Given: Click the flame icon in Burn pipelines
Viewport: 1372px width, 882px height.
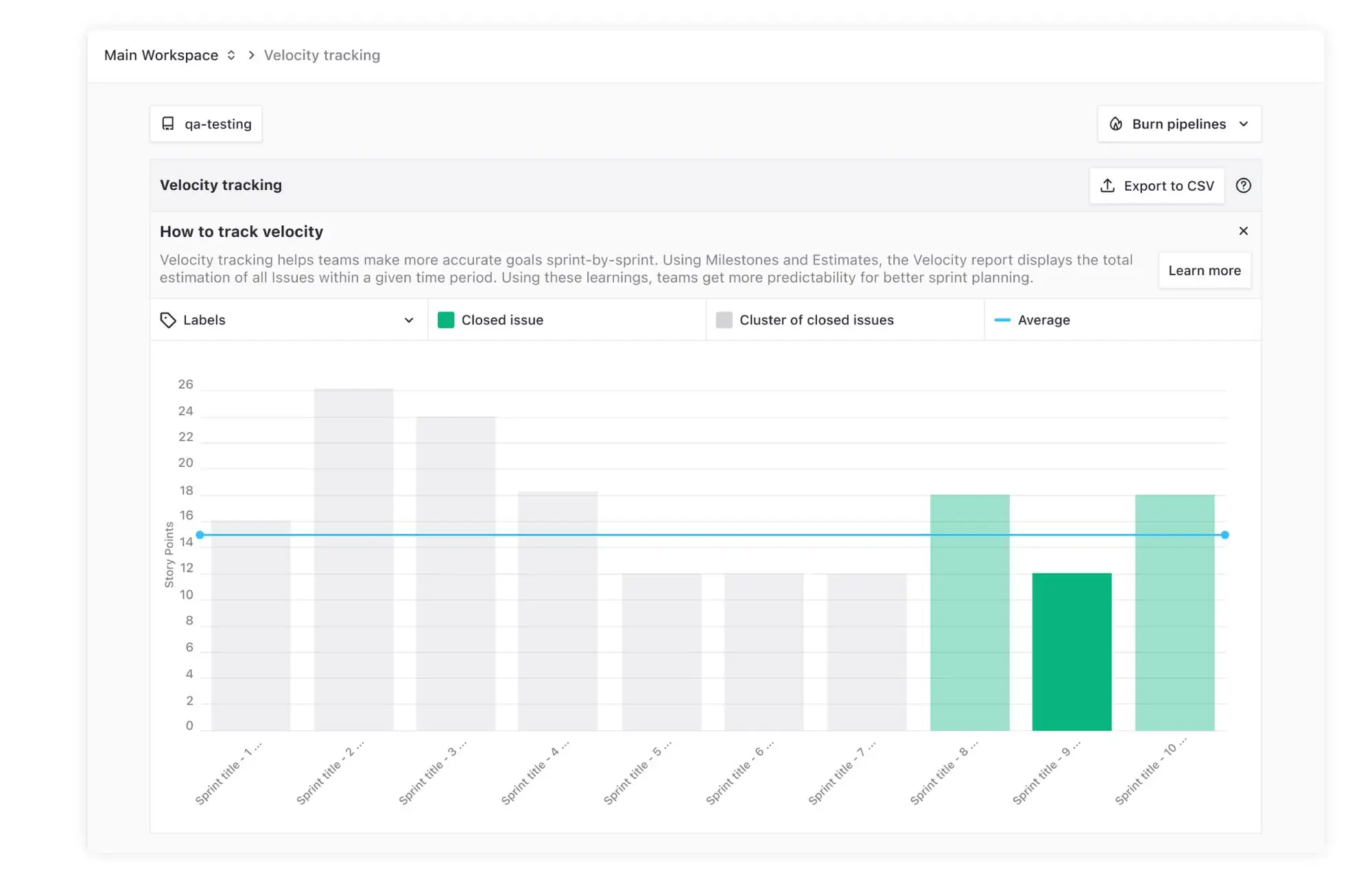Looking at the screenshot, I should (x=1116, y=124).
